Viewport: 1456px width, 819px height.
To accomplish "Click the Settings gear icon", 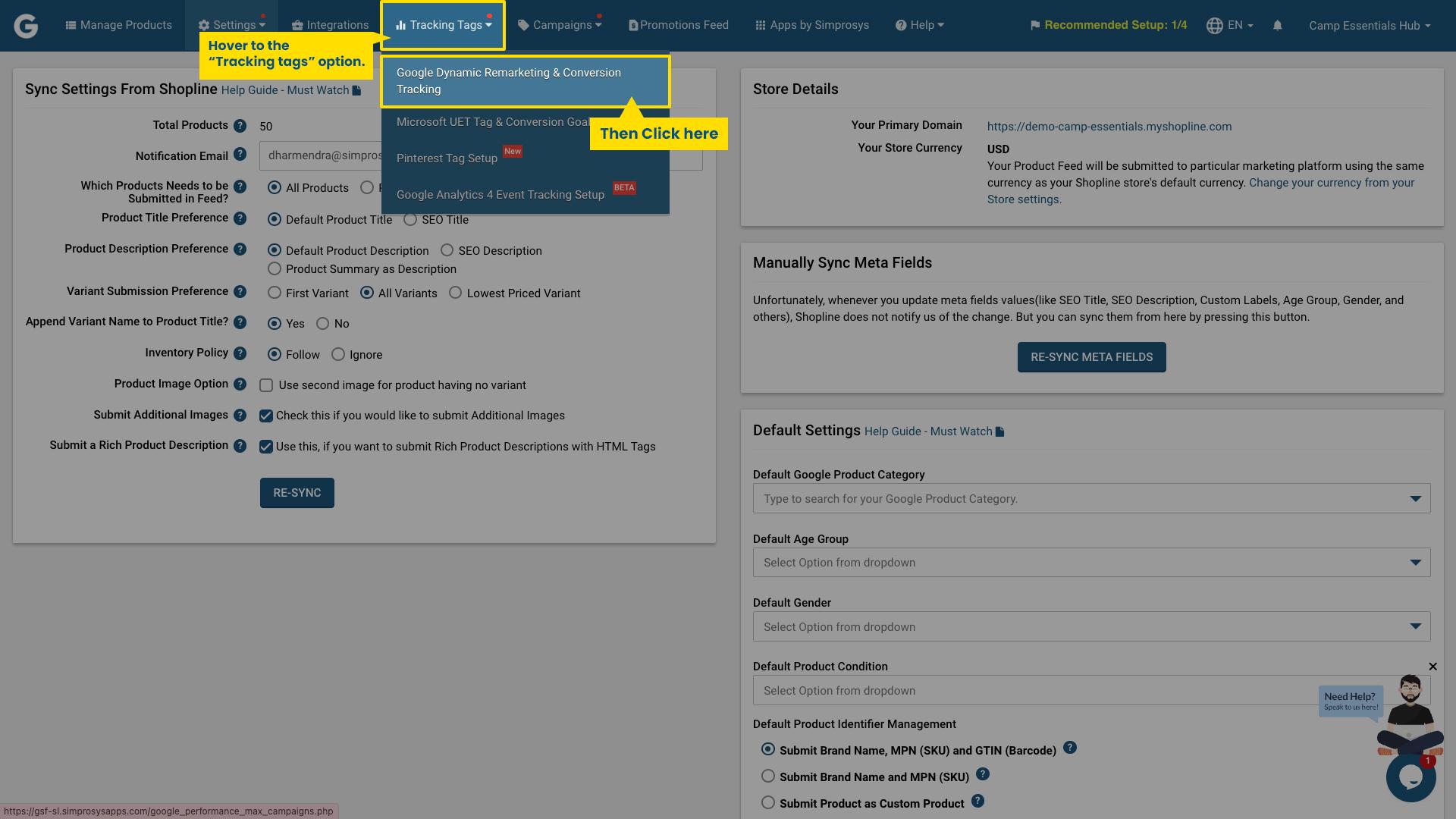I will point(203,24).
